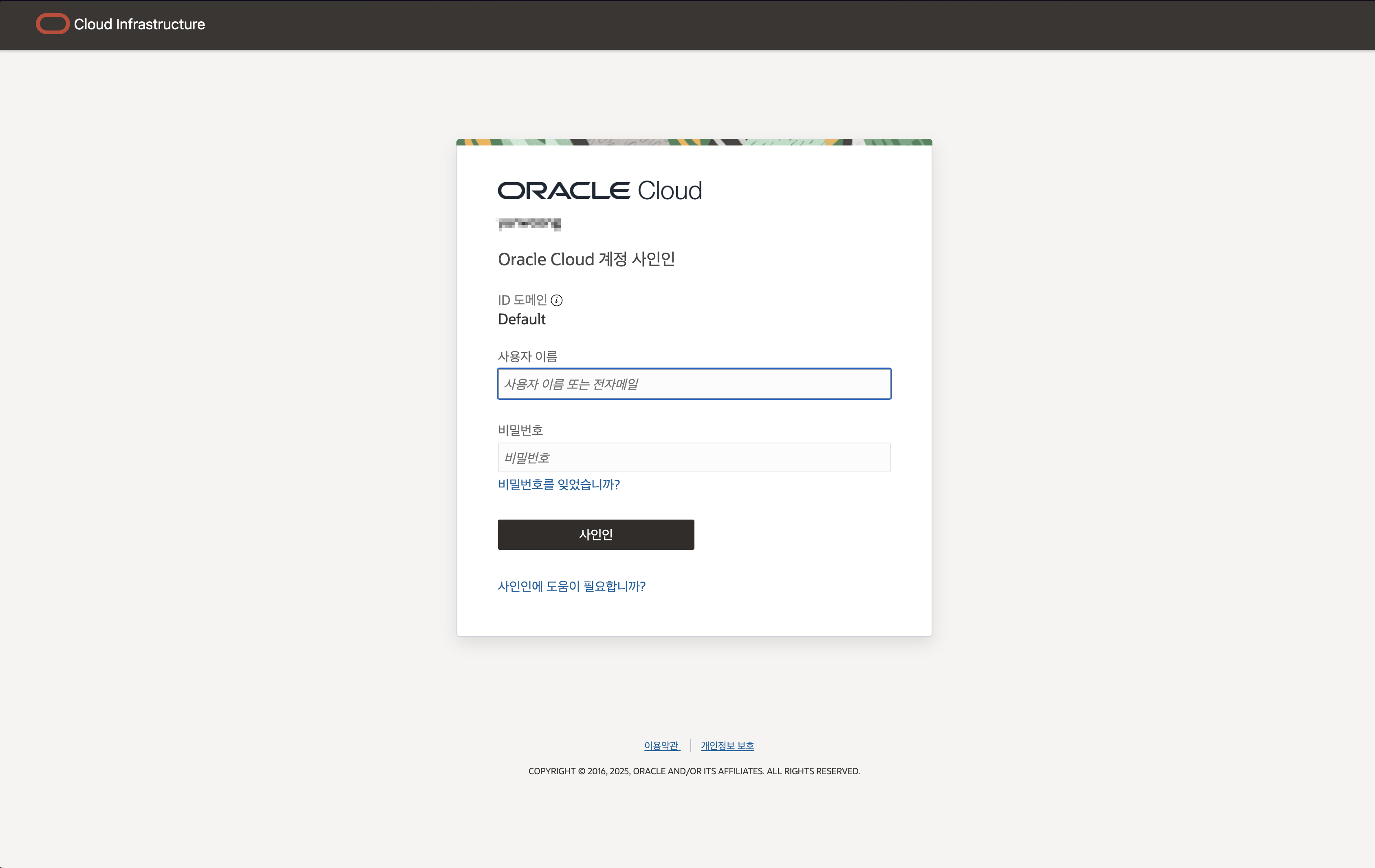Open the 이용약관 footer link
The height and width of the screenshot is (868, 1375).
[661, 745]
